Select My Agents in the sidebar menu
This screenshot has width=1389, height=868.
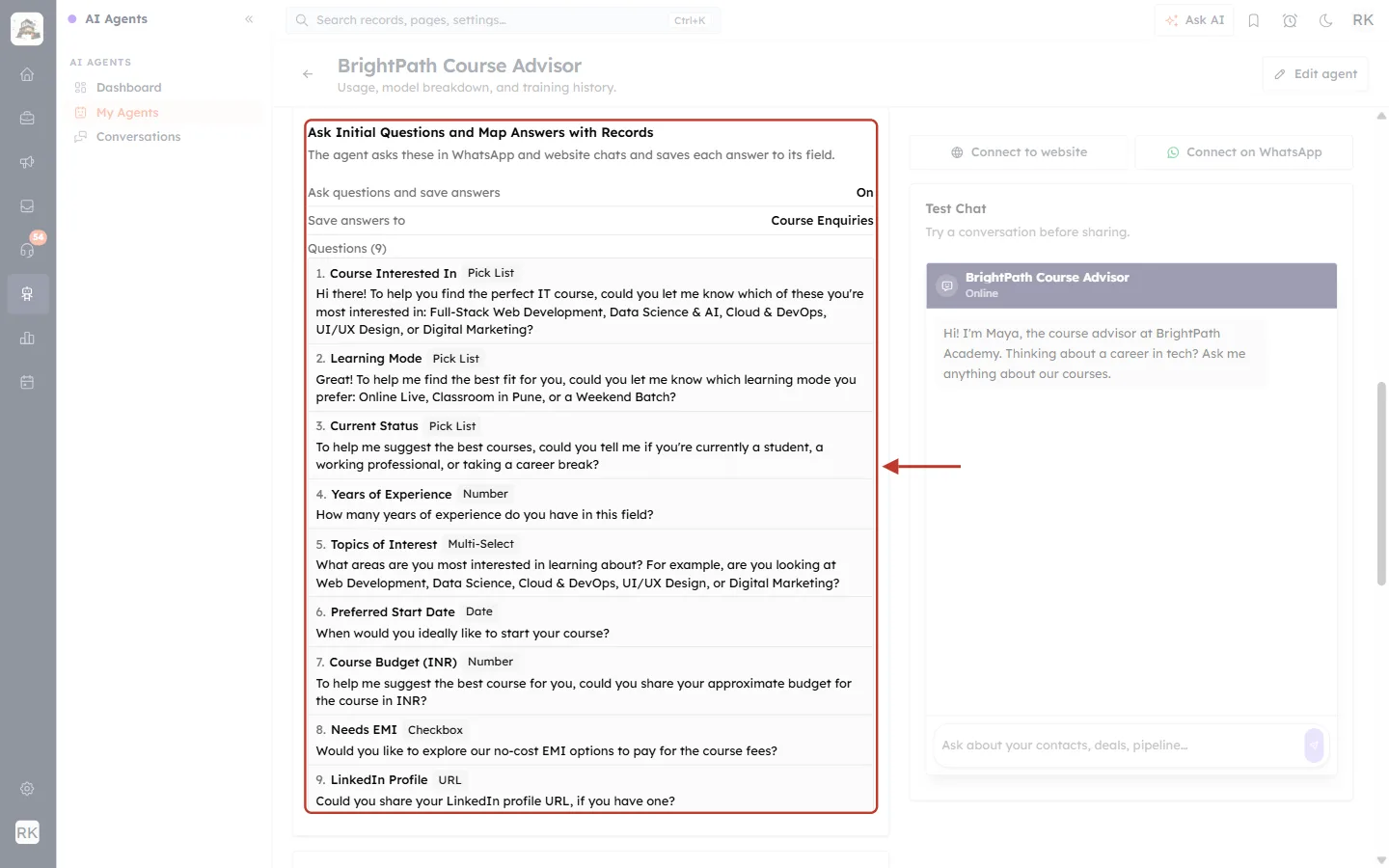click(127, 113)
